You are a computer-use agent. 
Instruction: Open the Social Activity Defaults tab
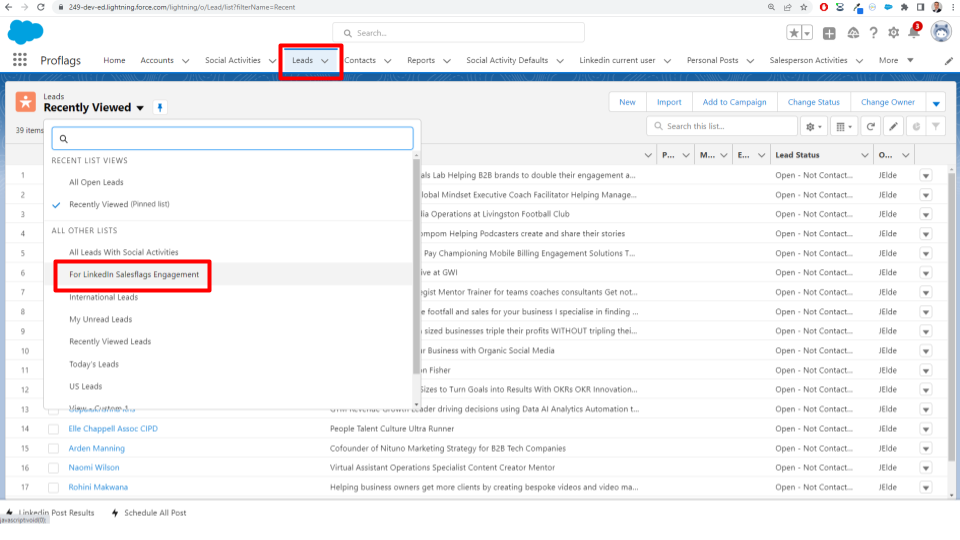(507, 60)
